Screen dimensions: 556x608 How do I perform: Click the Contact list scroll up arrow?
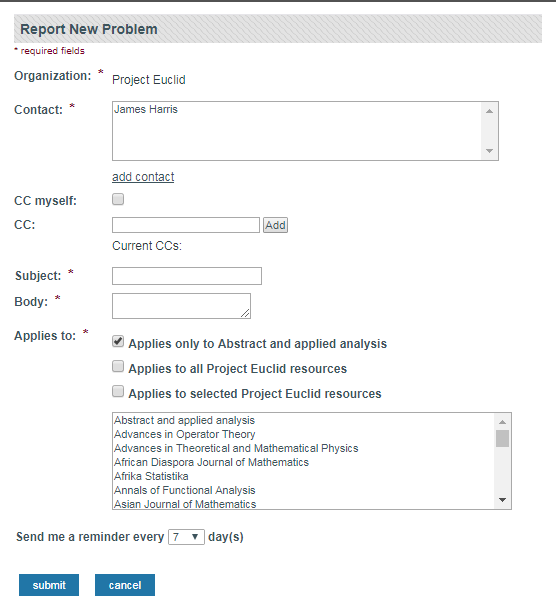pyautogui.click(x=489, y=111)
